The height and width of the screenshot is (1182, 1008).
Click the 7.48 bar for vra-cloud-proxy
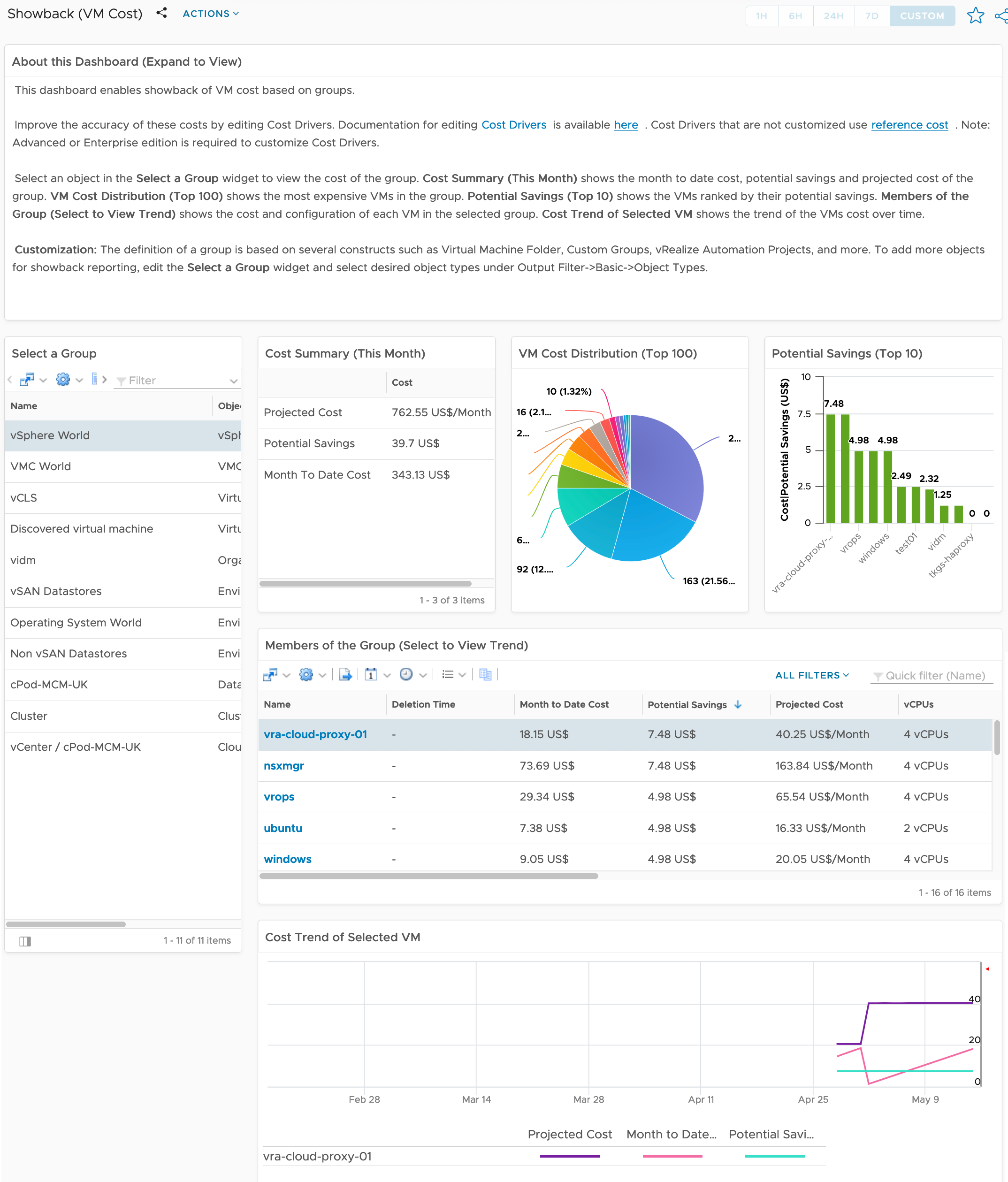(x=830, y=468)
